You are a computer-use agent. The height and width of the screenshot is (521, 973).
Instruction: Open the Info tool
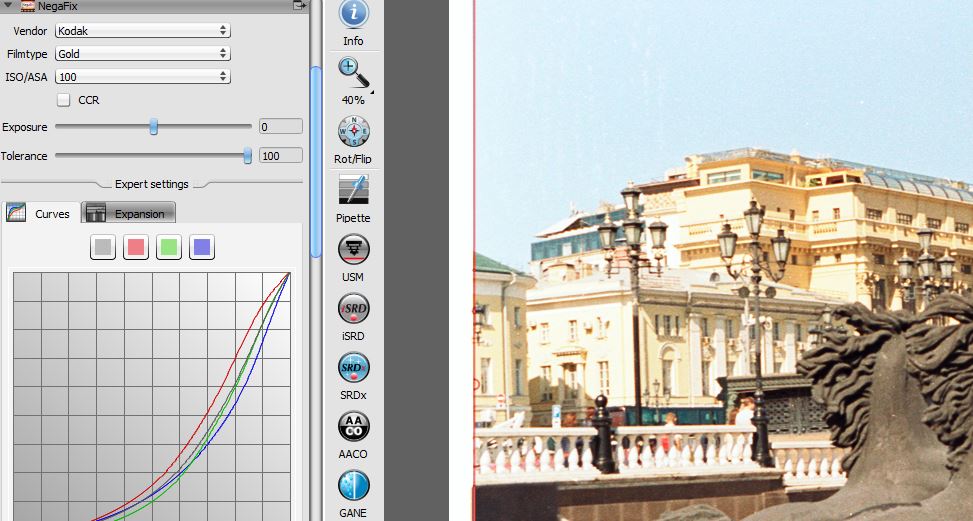tap(353, 16)
